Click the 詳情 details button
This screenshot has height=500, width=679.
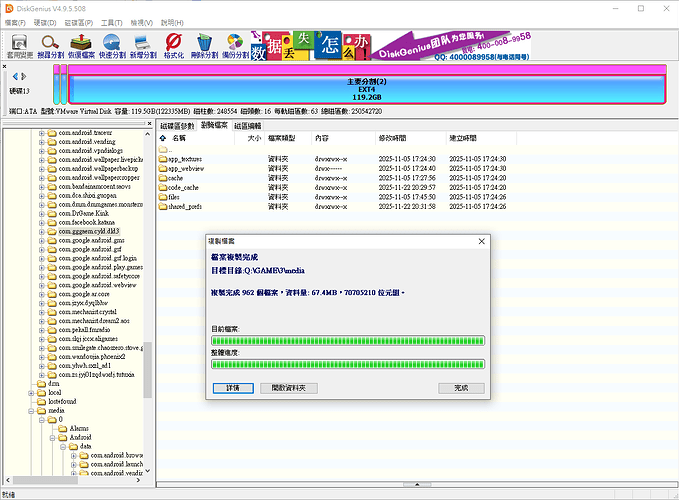[x=231, y=387]
